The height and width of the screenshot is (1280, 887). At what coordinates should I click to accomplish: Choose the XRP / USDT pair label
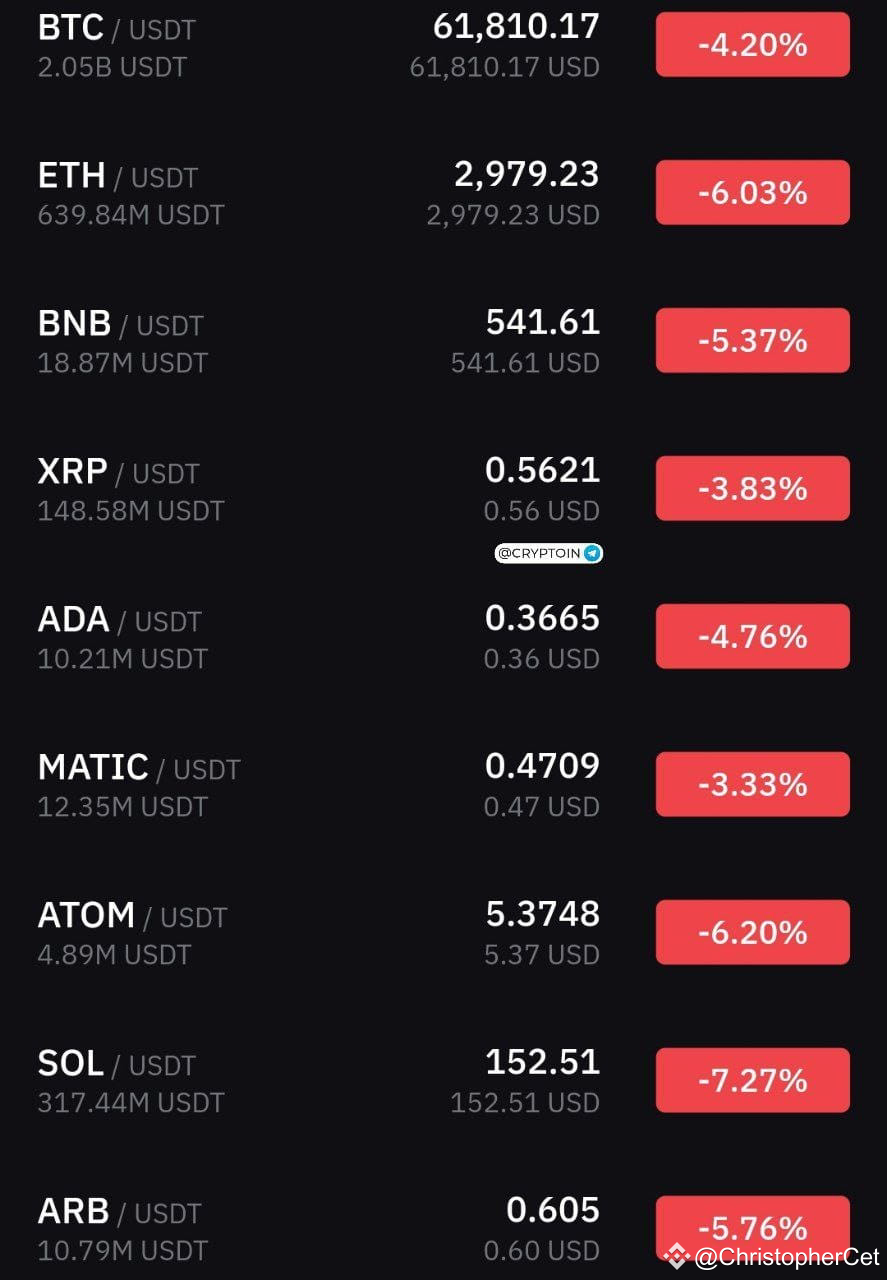click(x=118, y=472)
